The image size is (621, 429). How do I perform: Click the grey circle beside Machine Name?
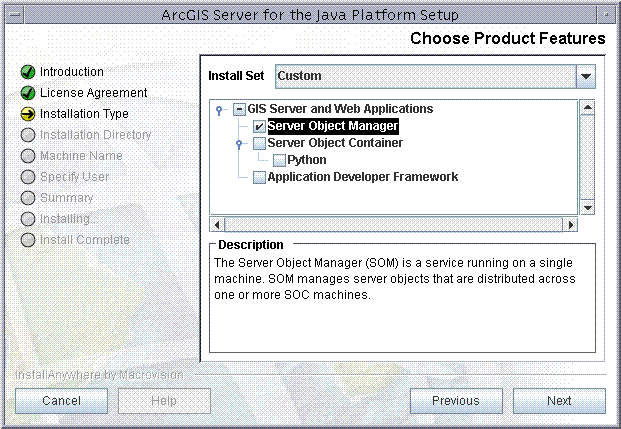(28, 156)
